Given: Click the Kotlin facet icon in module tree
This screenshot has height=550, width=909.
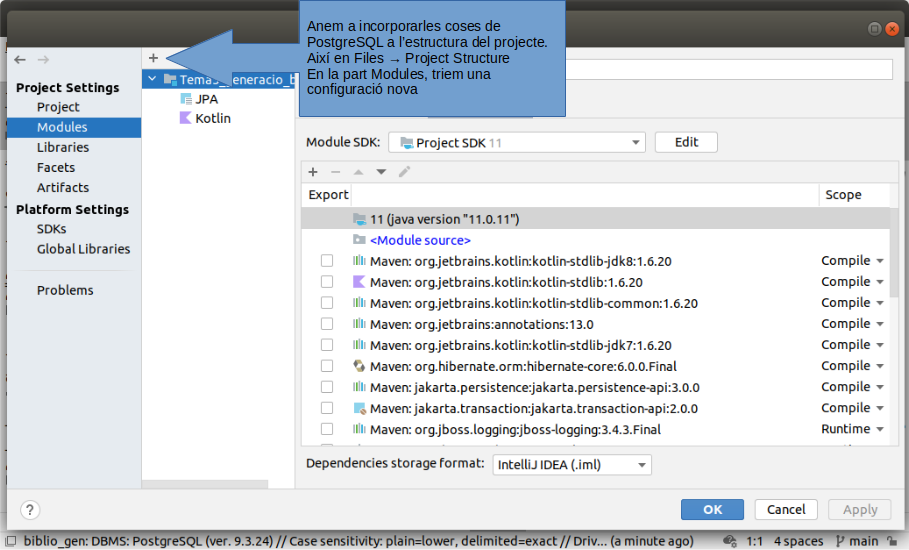Looking at the screenshot, I should [x=186, y=118].
